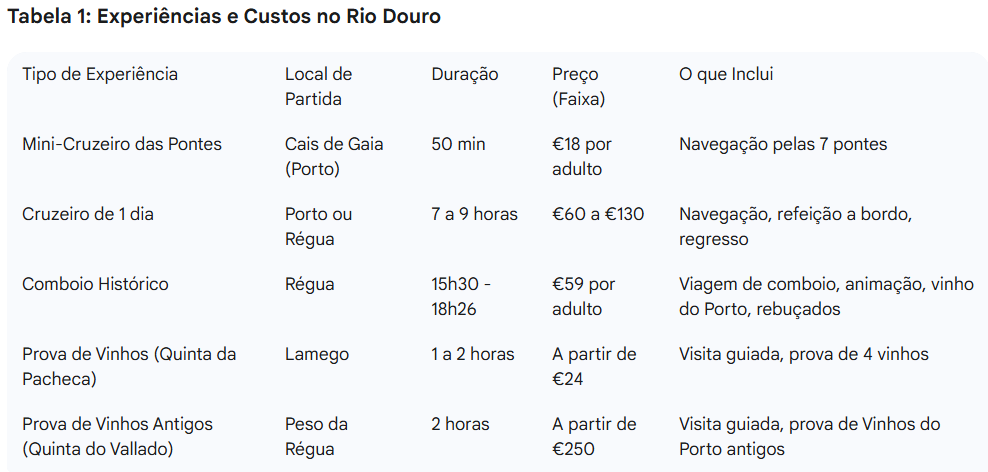Click the table title 'Tabela 1: Experiências e Custos no Rio Douro'
Screen dimensions: 988x472
point(224,17)
